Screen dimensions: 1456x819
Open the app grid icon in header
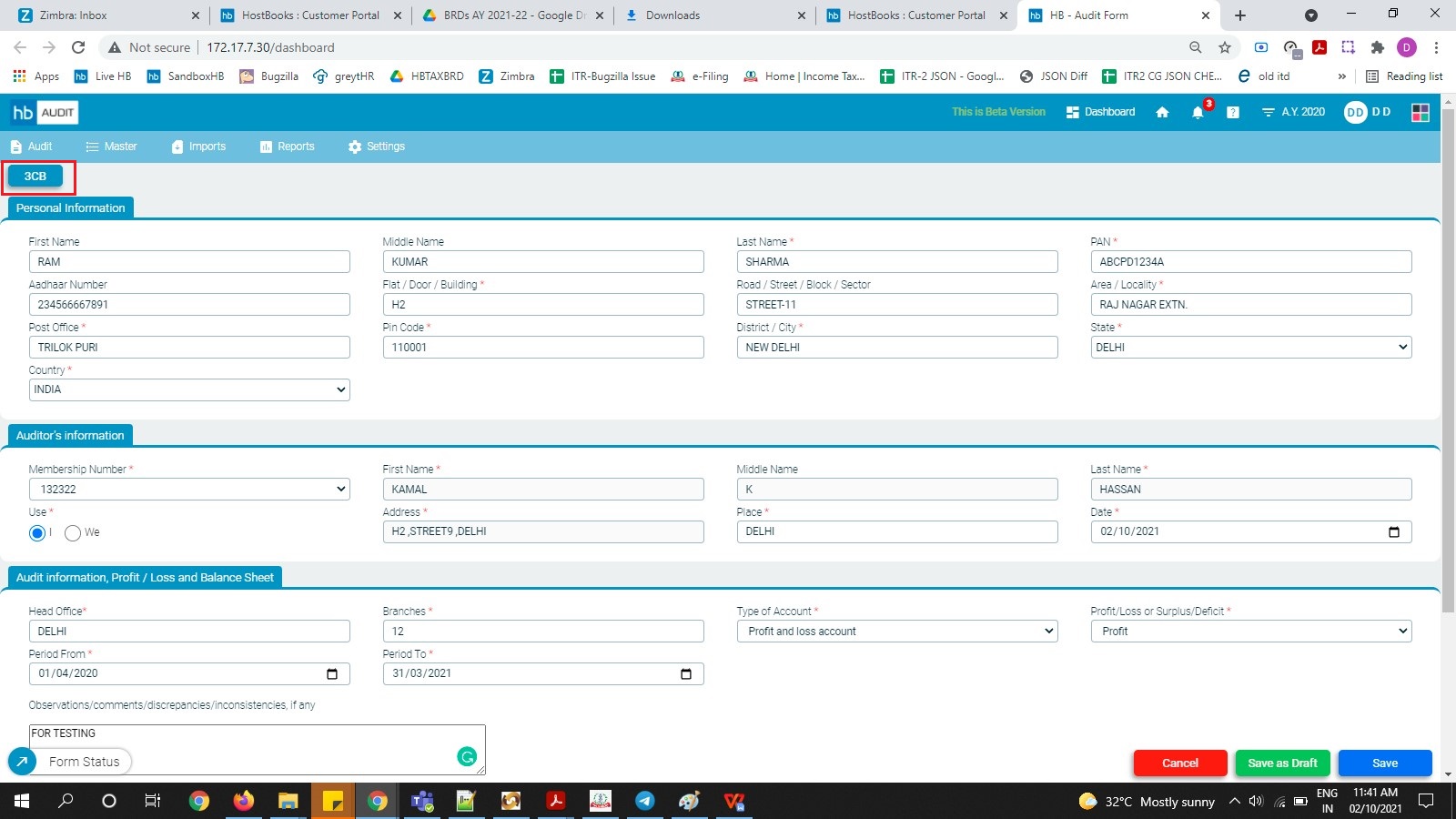point(1420,113)
